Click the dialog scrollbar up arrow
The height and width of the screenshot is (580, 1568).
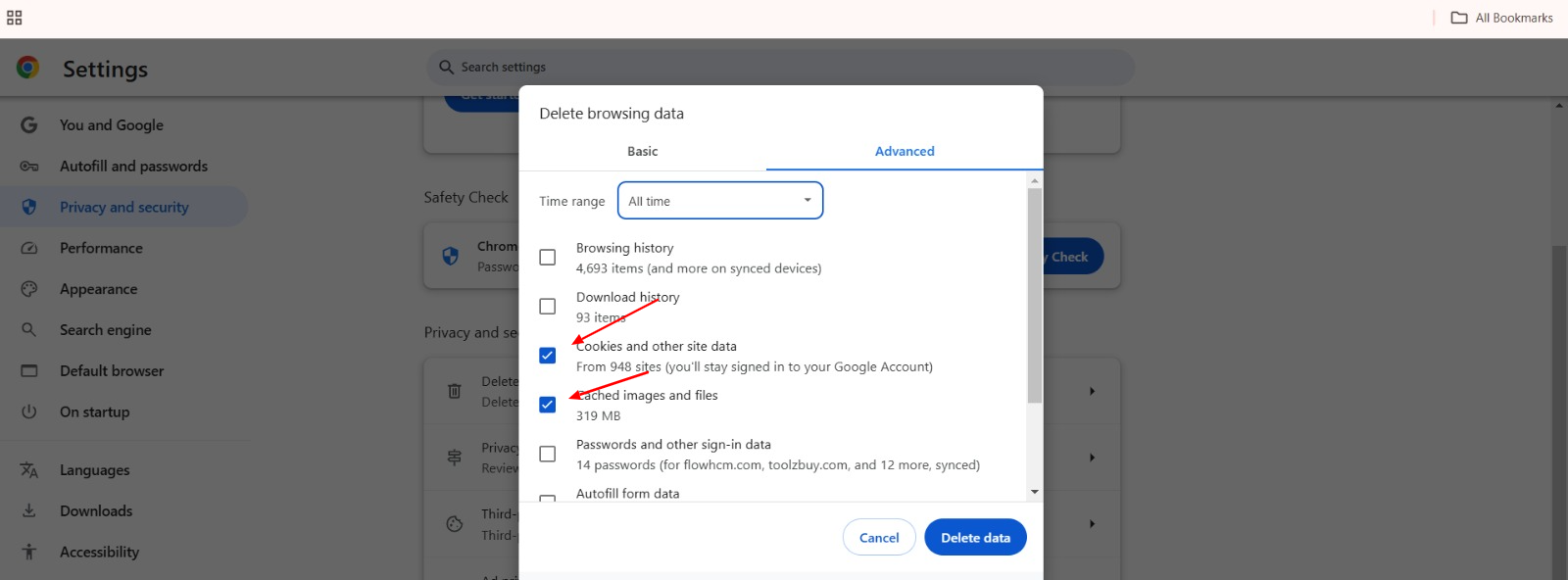[1035, 180]
